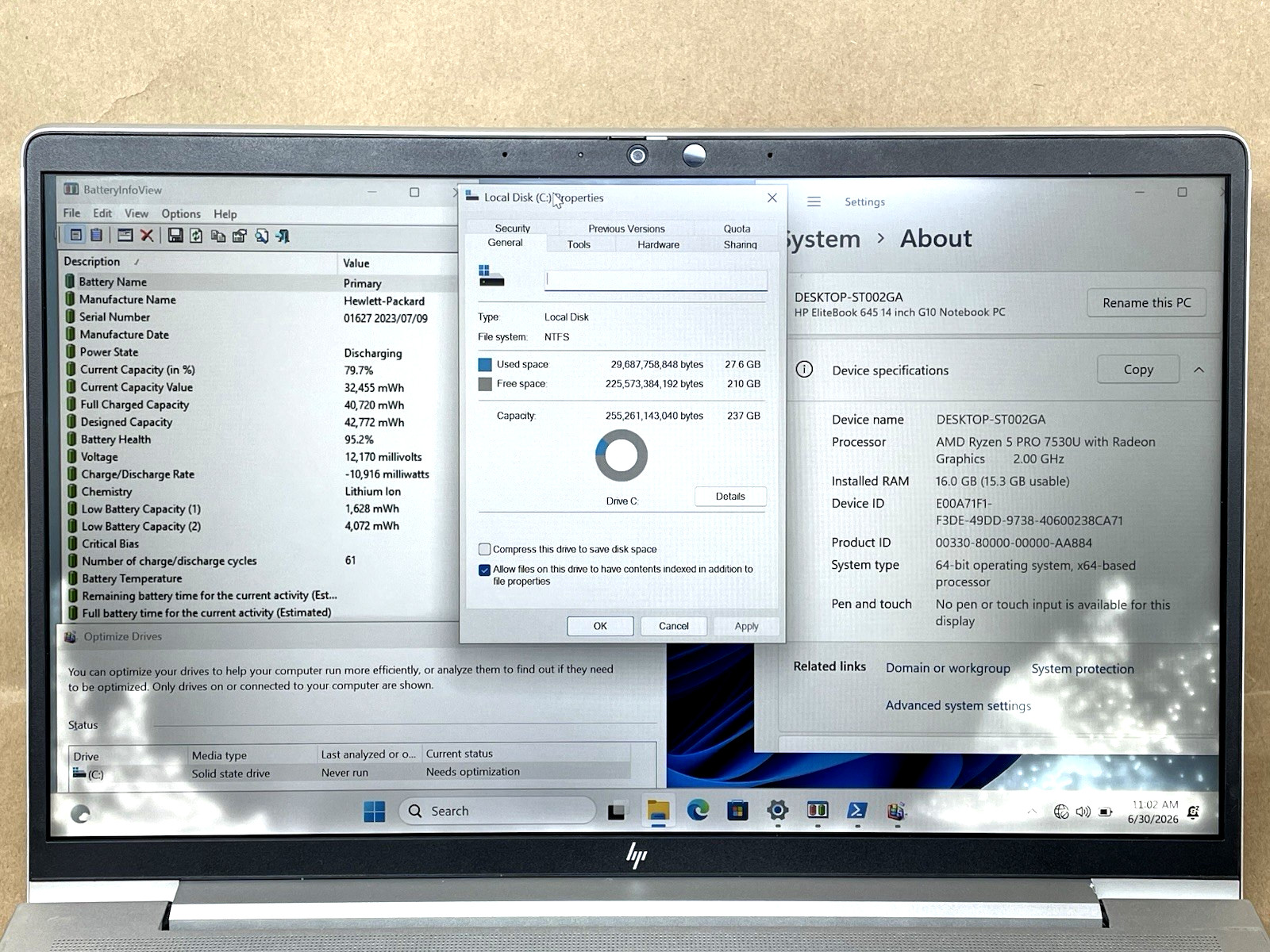This screenshot has width=1270, height=952.
Task: Open the Options menu in BatteryInfoView
Action: [x=181, y=213]
